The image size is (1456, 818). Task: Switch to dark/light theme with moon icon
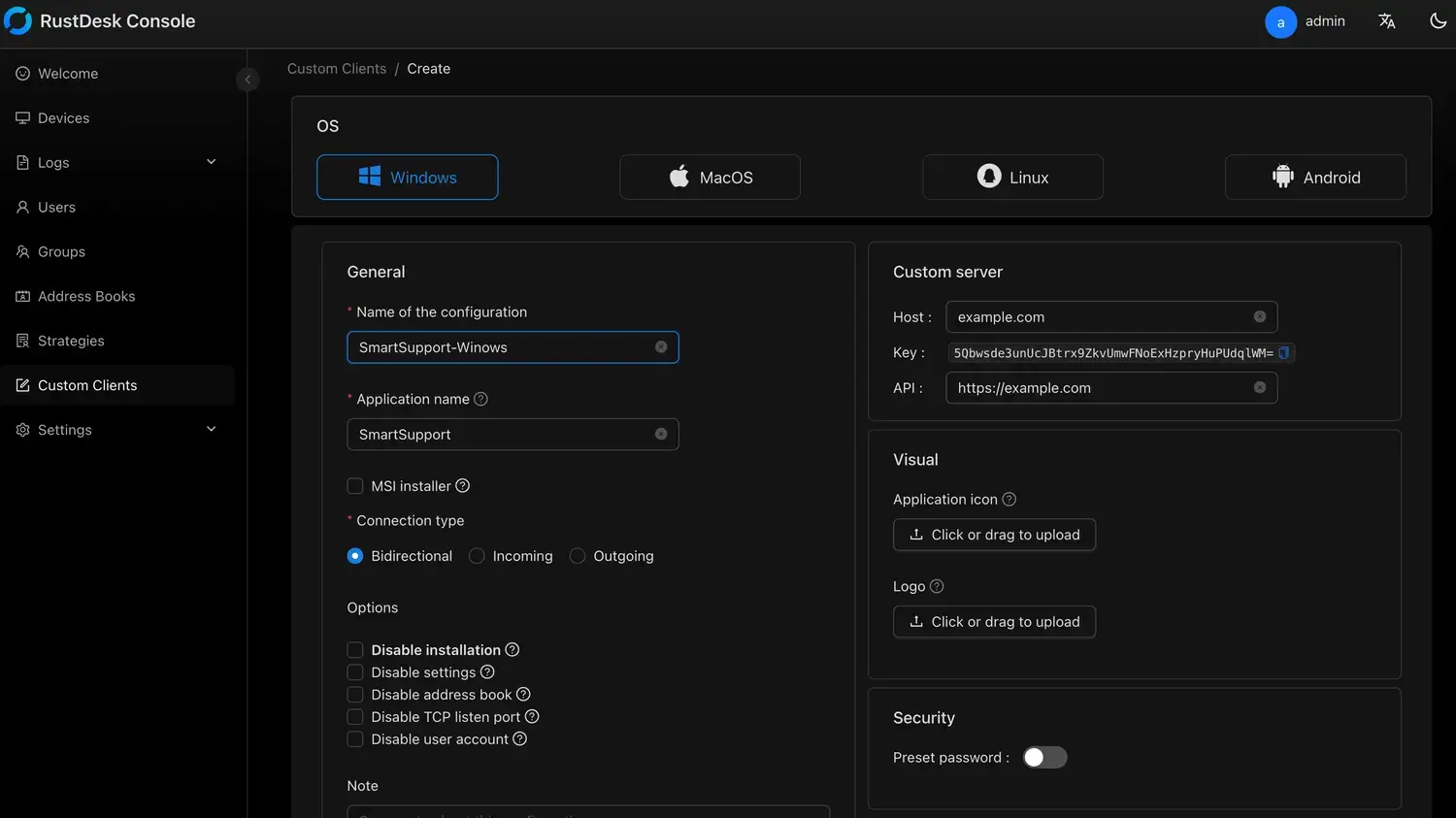[x=1438, y=20]
